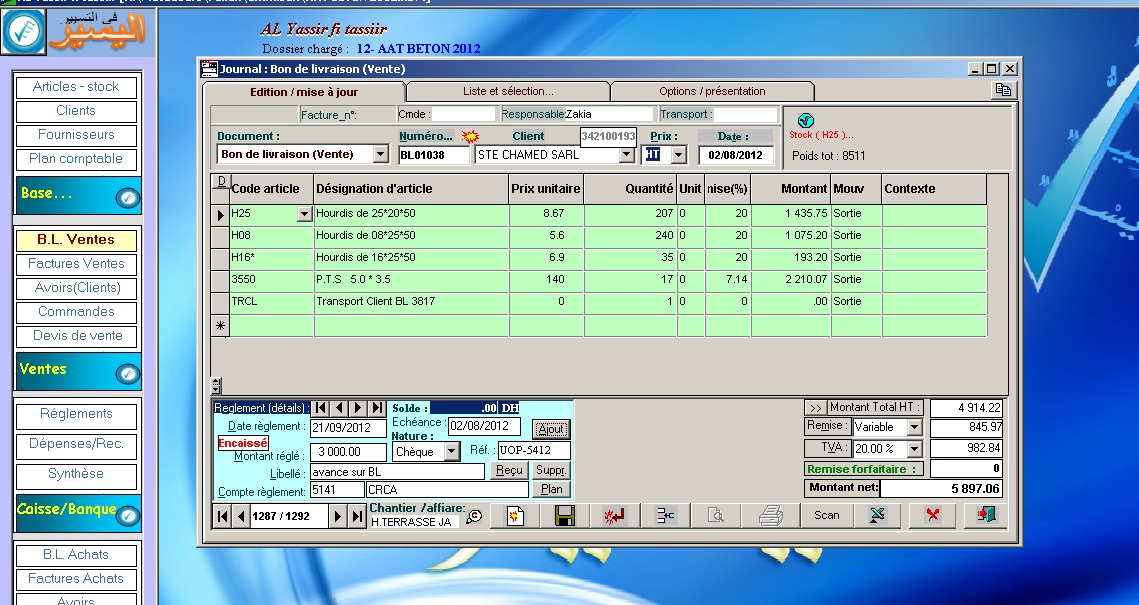Click the copy icon beside Options tab
This screenshot has width=1139, height=605.
[1003, 90]
